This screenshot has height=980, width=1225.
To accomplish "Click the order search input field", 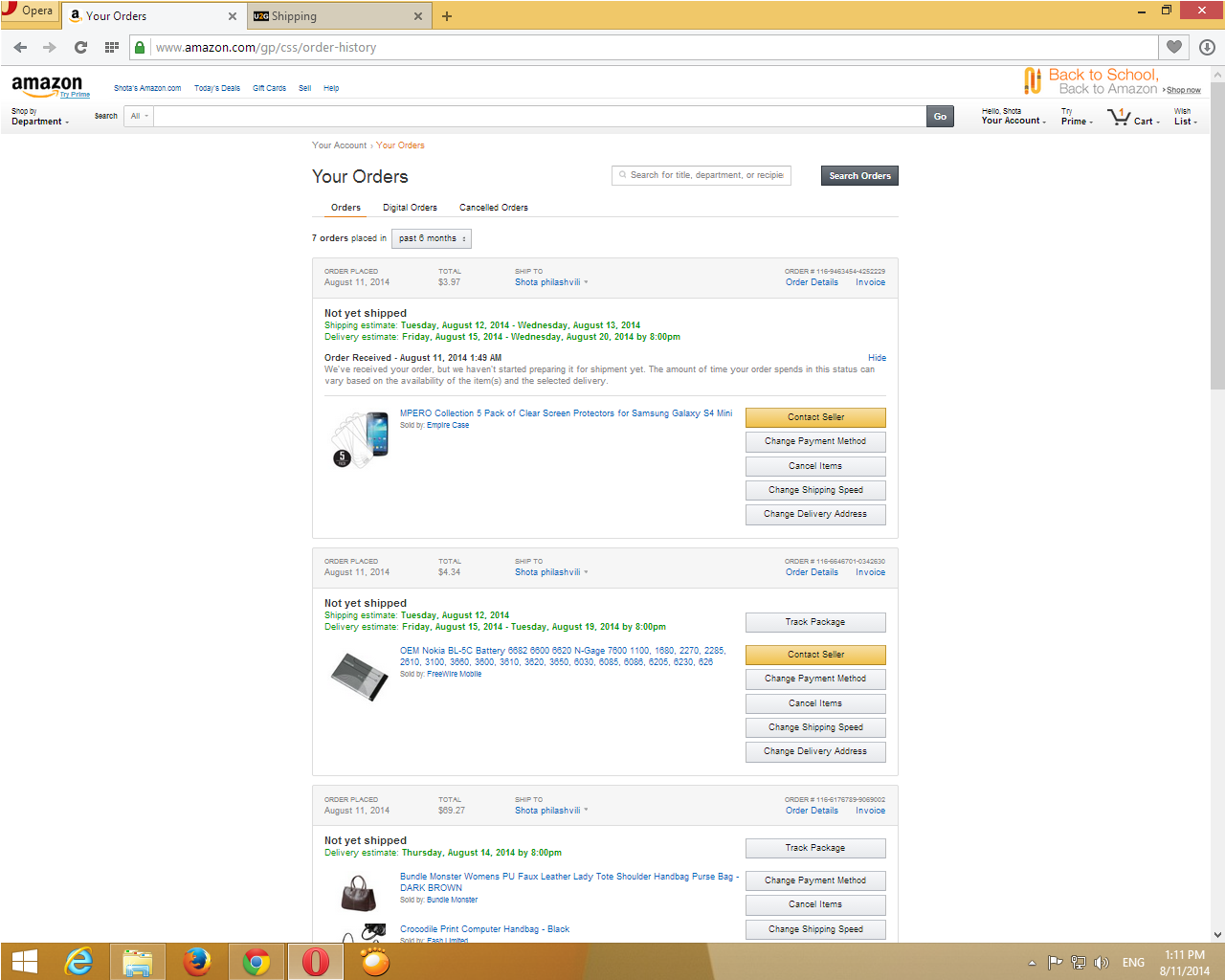I will click(x=702, y=176).
